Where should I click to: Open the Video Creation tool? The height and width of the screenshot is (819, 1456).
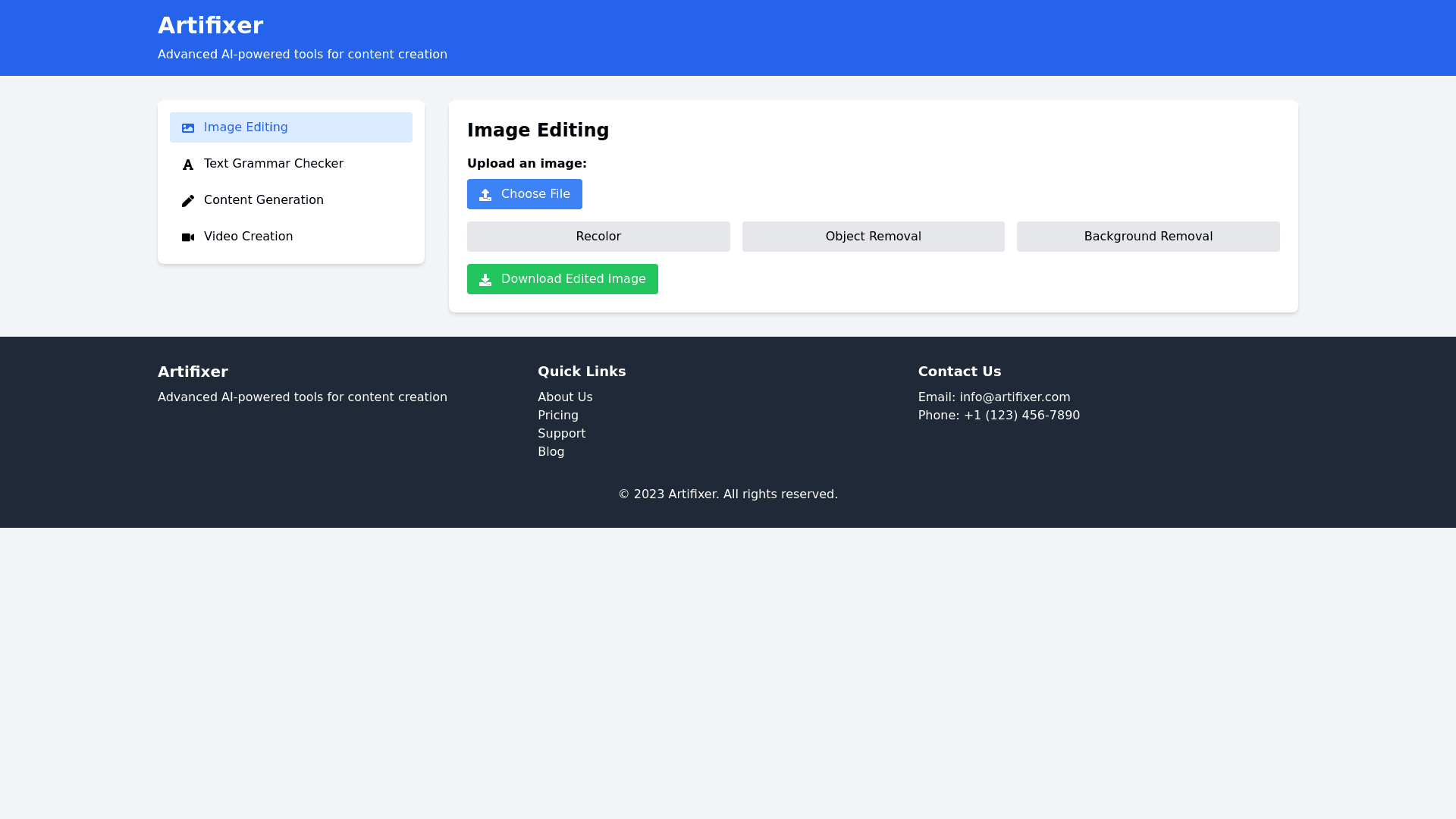(x=248, y=237)
